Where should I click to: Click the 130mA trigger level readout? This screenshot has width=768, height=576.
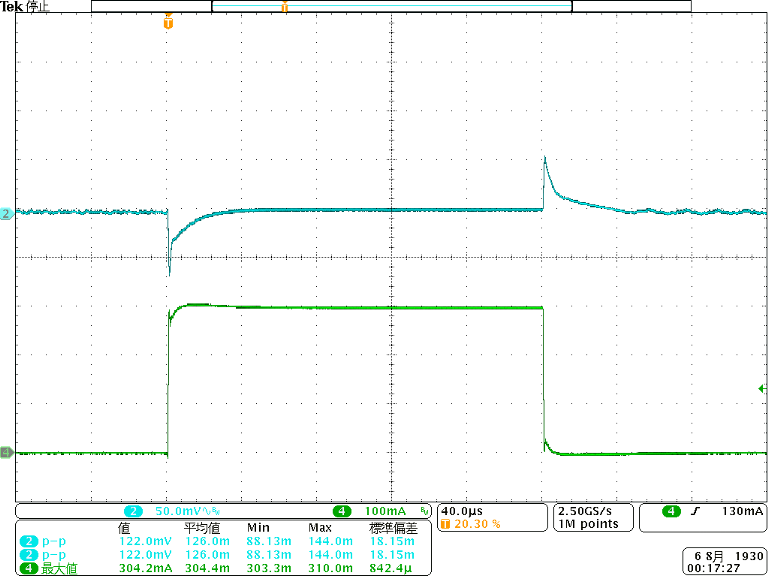[x=741, y=511]
